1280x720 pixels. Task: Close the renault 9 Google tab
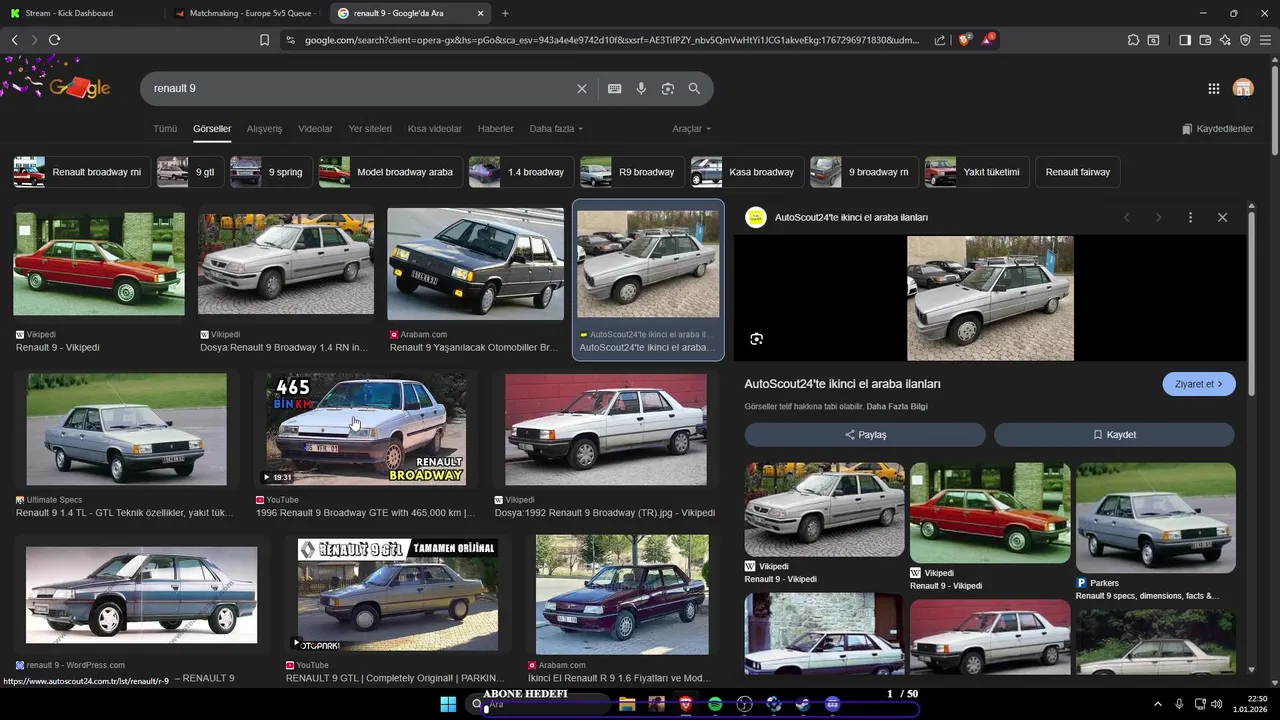click(480, 13)
